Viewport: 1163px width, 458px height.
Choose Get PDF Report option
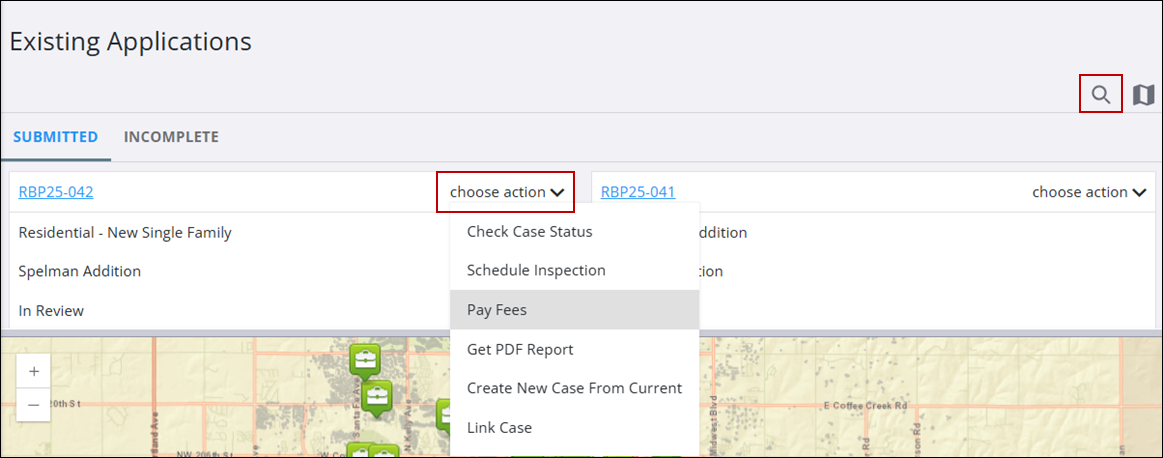coord(520,349)
